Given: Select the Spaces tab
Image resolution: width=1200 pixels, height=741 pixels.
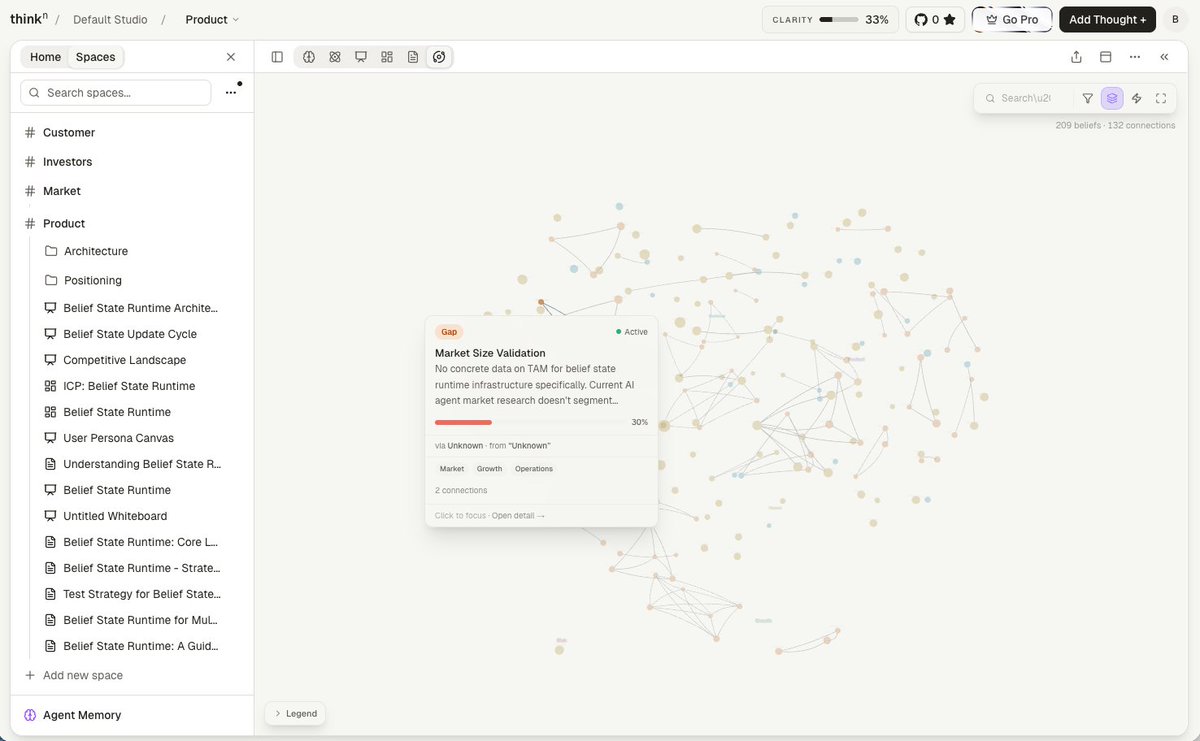Looking at the screenshot, I should pos(96,57).
